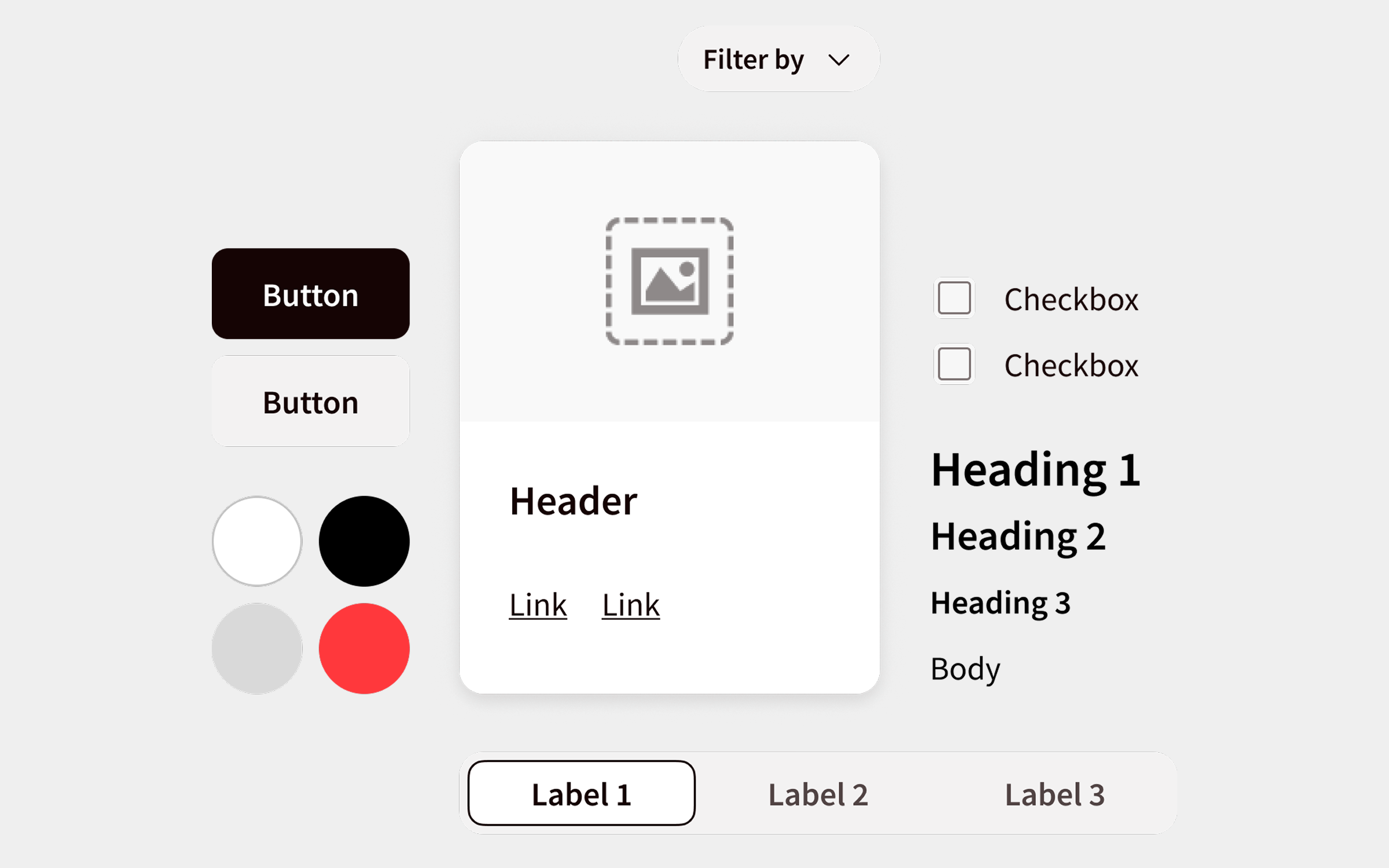Screen dimensions: 1389x868
Task: Click the Heading 1 text sample
Action: pos(1035,470)
